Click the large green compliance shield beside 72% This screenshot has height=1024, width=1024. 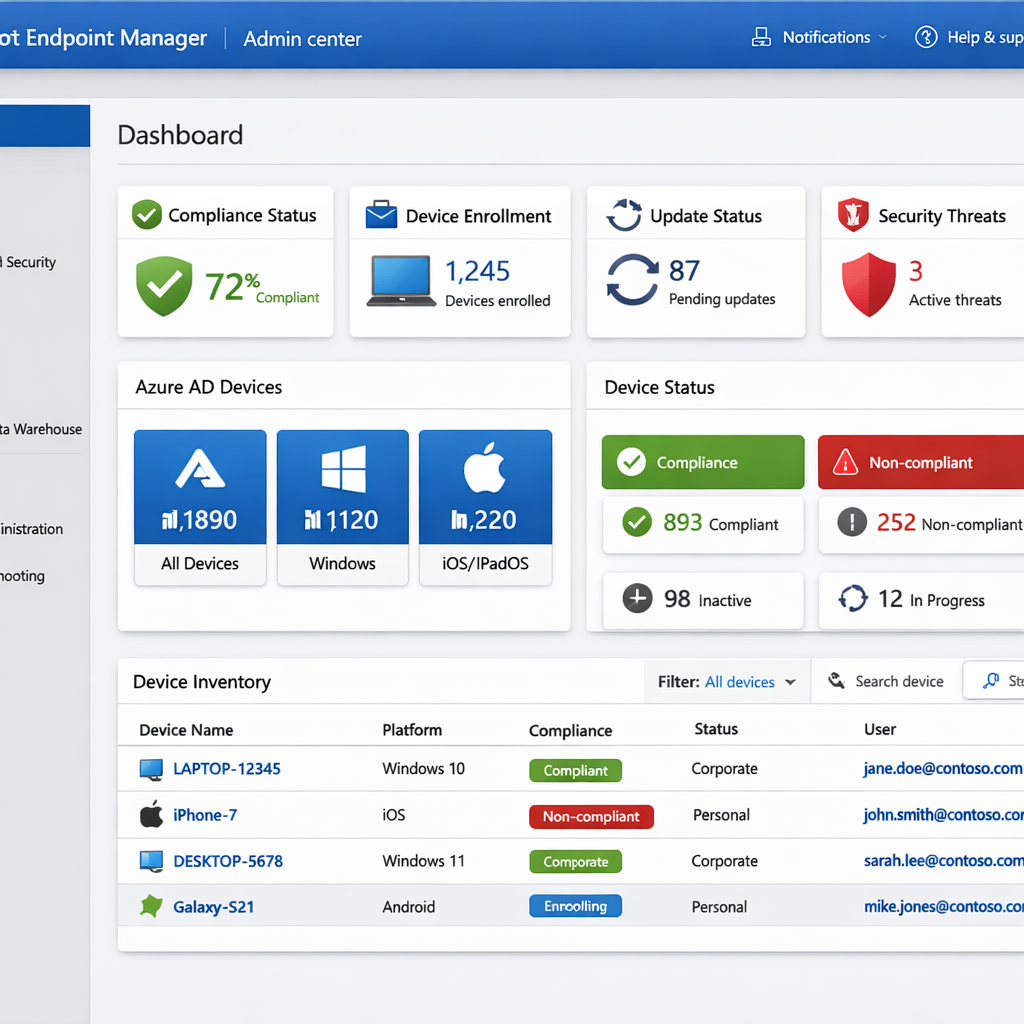[164, 286]
